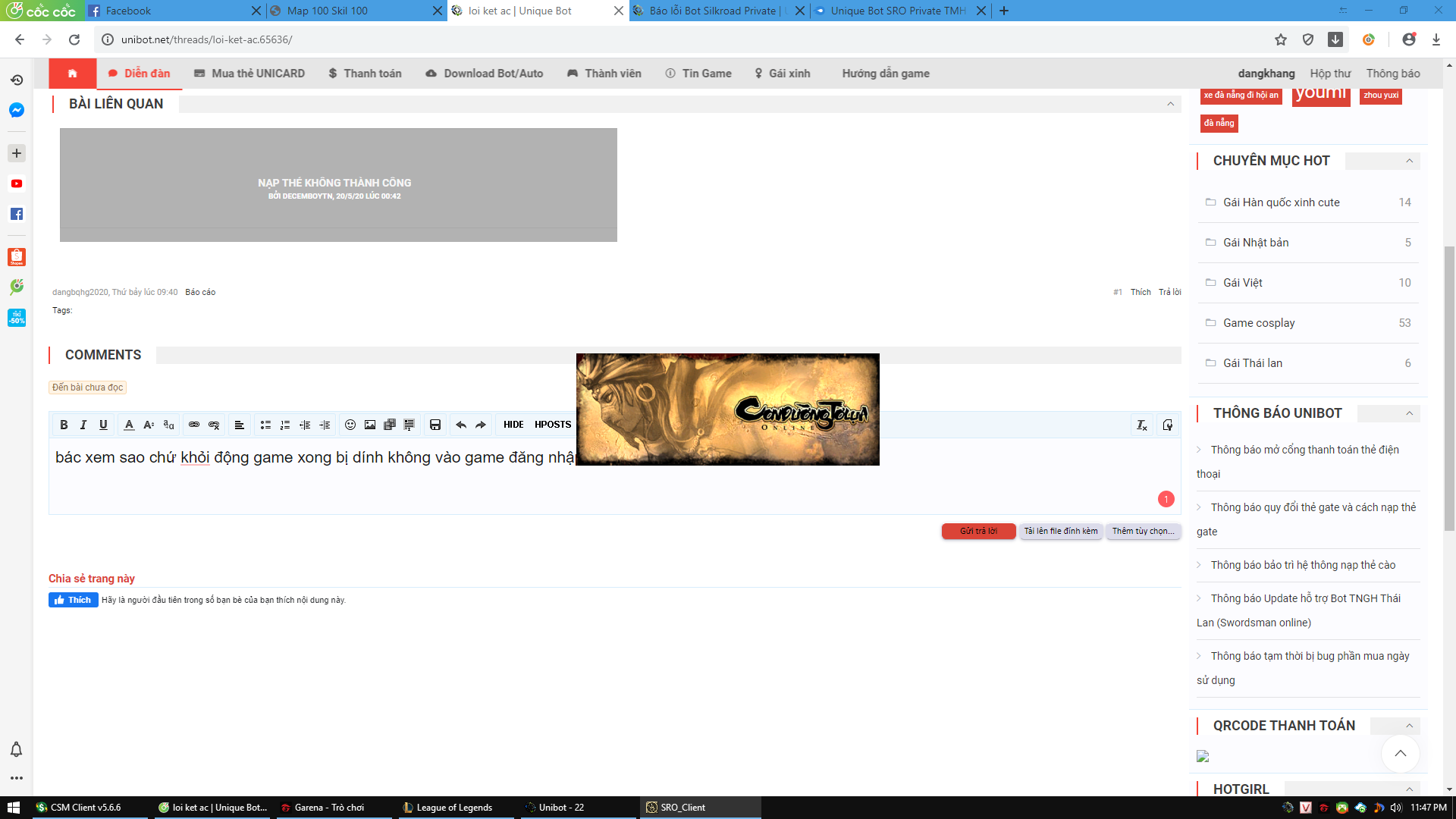This screenshot has height=819, width=1456.
Task: Open the Tin Game menu
Action: click(698, 74)
